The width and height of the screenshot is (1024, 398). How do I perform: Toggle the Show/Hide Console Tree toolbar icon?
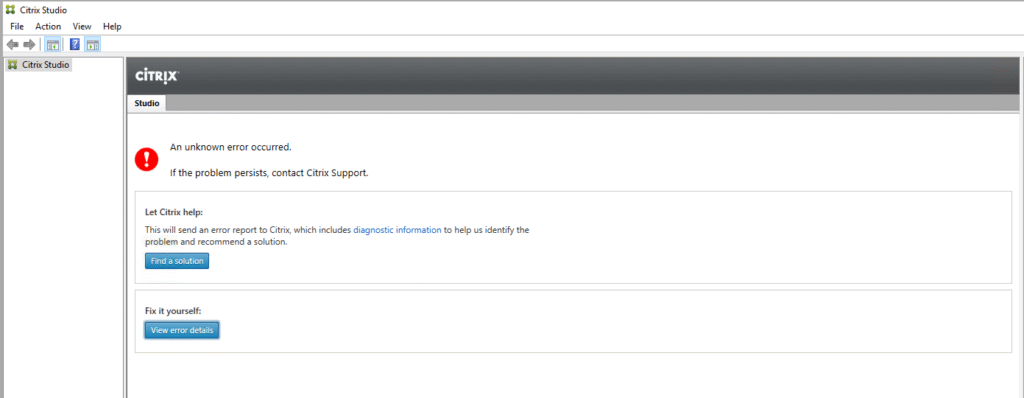click(53, 44)
